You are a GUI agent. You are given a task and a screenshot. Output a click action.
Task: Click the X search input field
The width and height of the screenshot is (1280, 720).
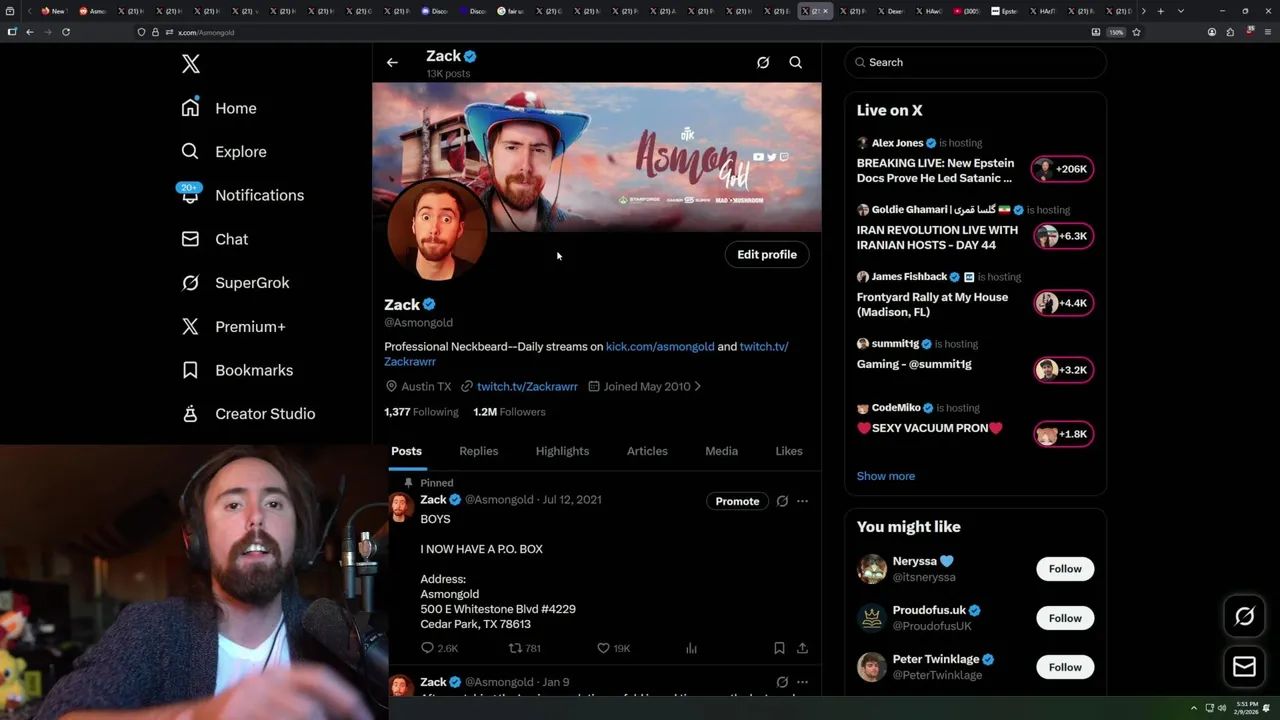975,62
